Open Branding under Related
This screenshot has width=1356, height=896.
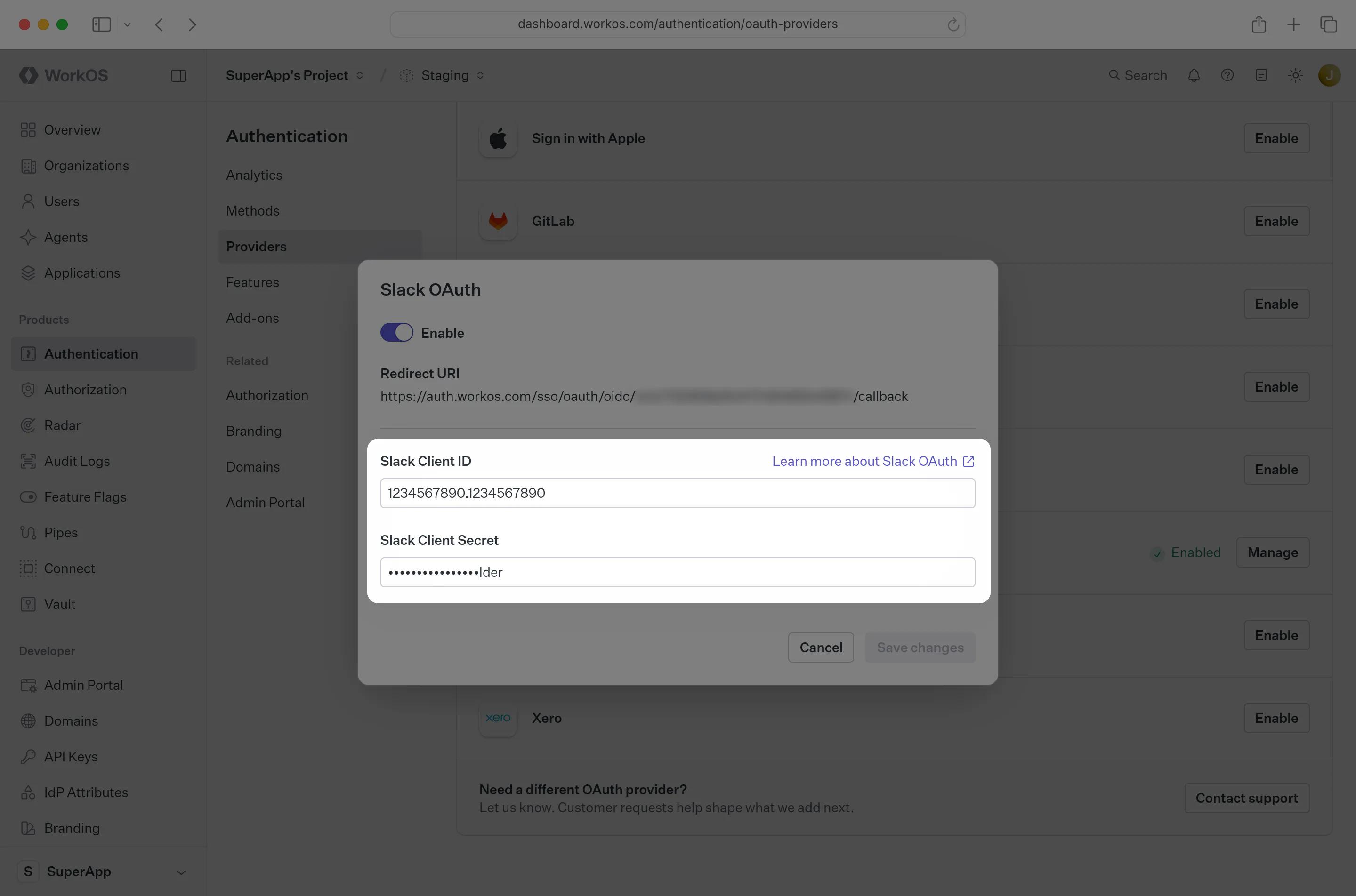[253, 431]
